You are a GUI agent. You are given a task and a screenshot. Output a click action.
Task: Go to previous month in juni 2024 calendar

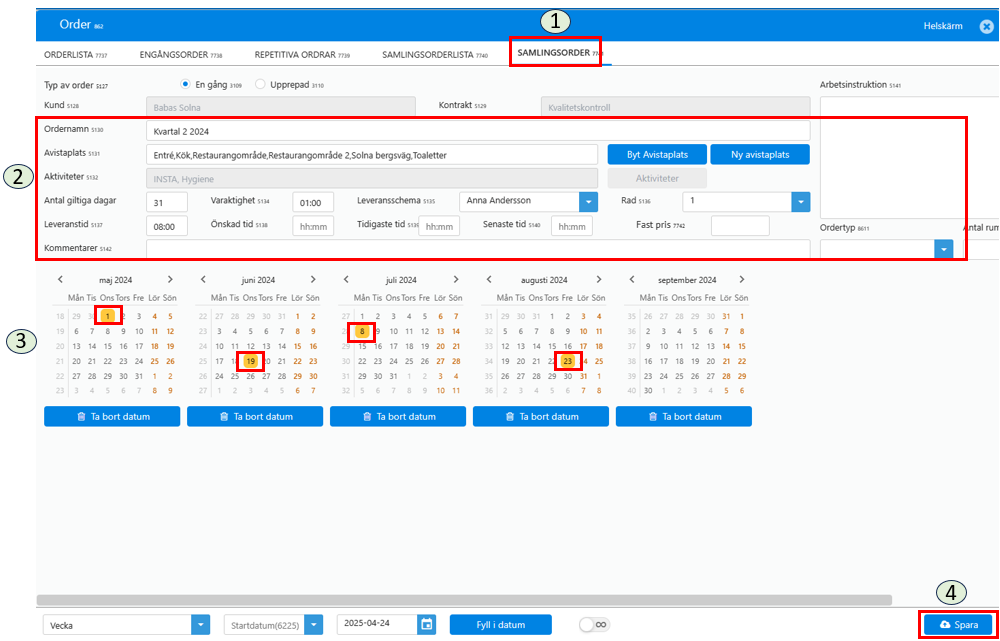(203, 279)
